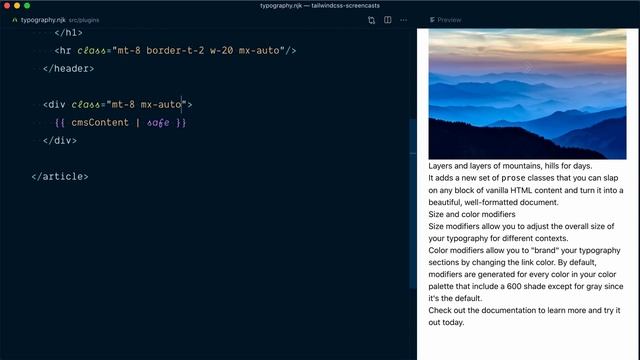Click the closing </h1> tag
This screenshot has height=360, width=640.
pos(69,33)
